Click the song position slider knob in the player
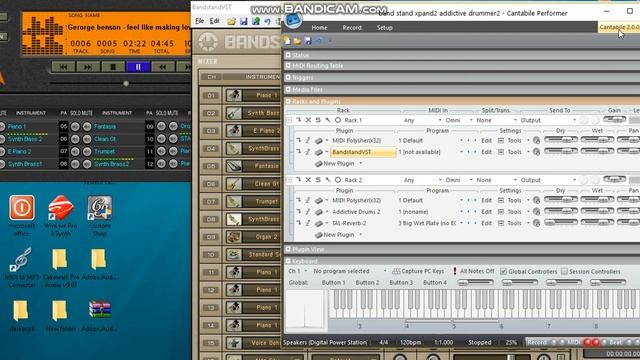Viewport: 640px width, 360px height. 126,83
